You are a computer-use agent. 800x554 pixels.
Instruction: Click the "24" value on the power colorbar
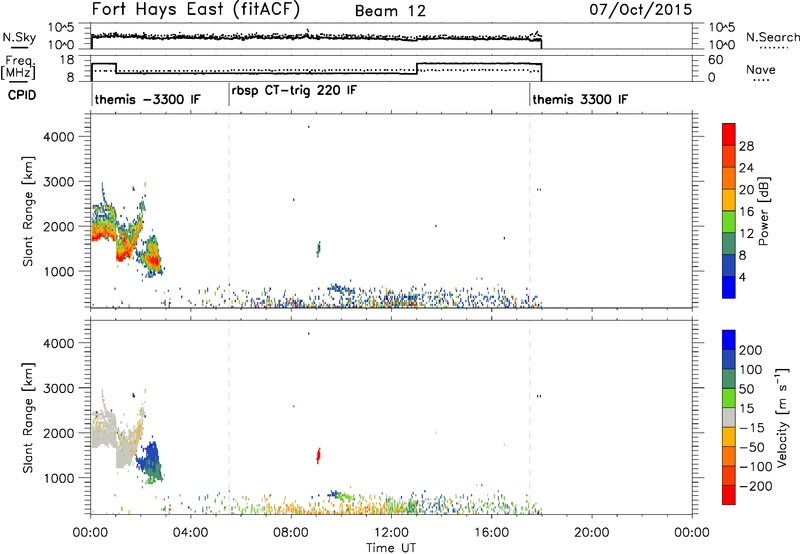[x=746, y=168]
